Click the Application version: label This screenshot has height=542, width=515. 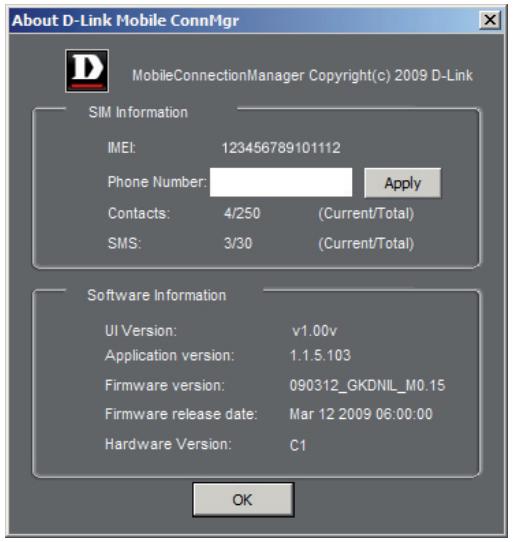(x=169, y=355)
